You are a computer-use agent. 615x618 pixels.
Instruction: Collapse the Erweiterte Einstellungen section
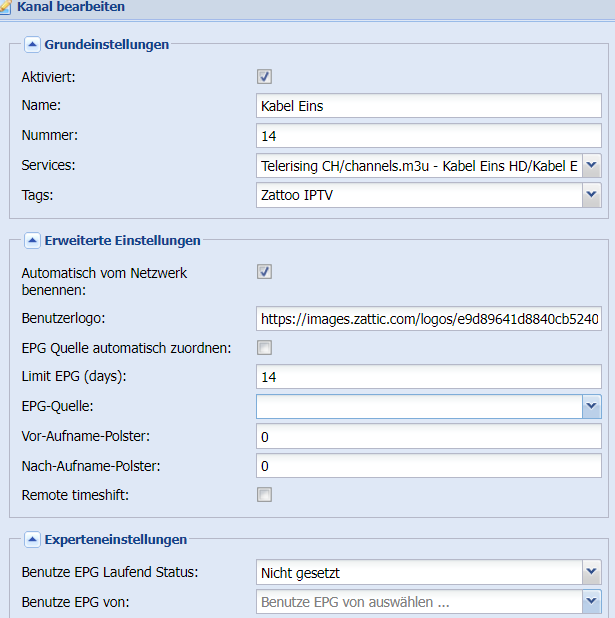[32, 240]
